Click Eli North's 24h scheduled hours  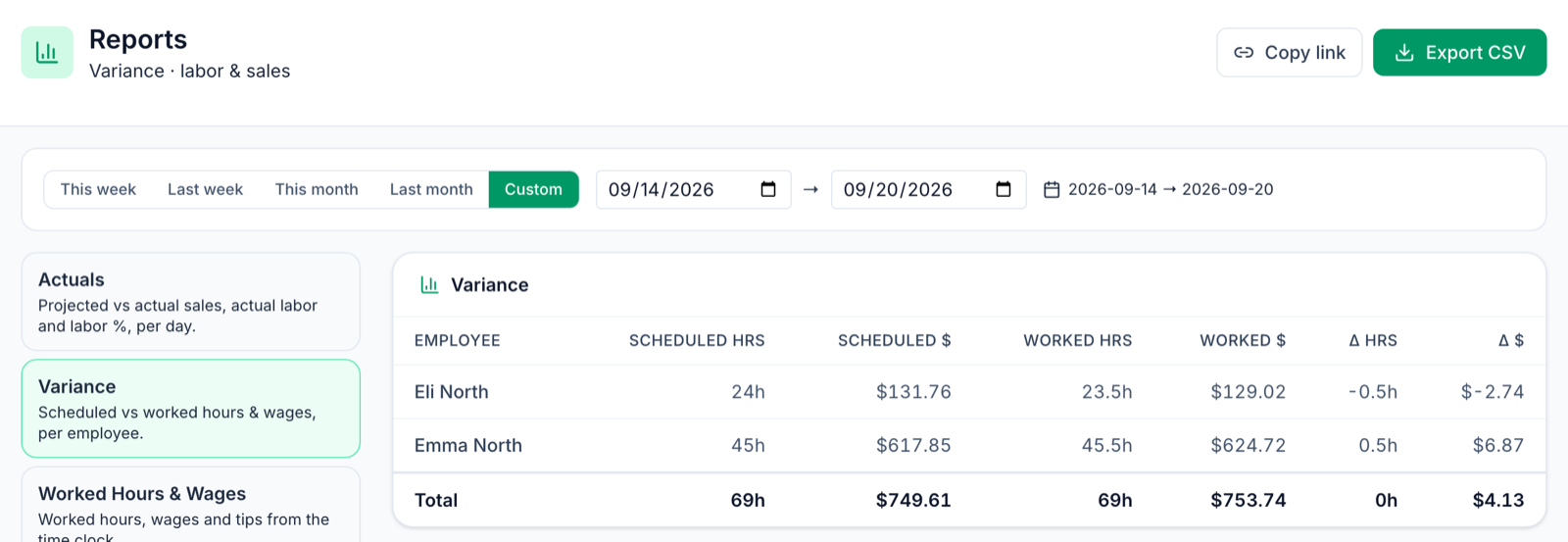click(x=748, y=392)
